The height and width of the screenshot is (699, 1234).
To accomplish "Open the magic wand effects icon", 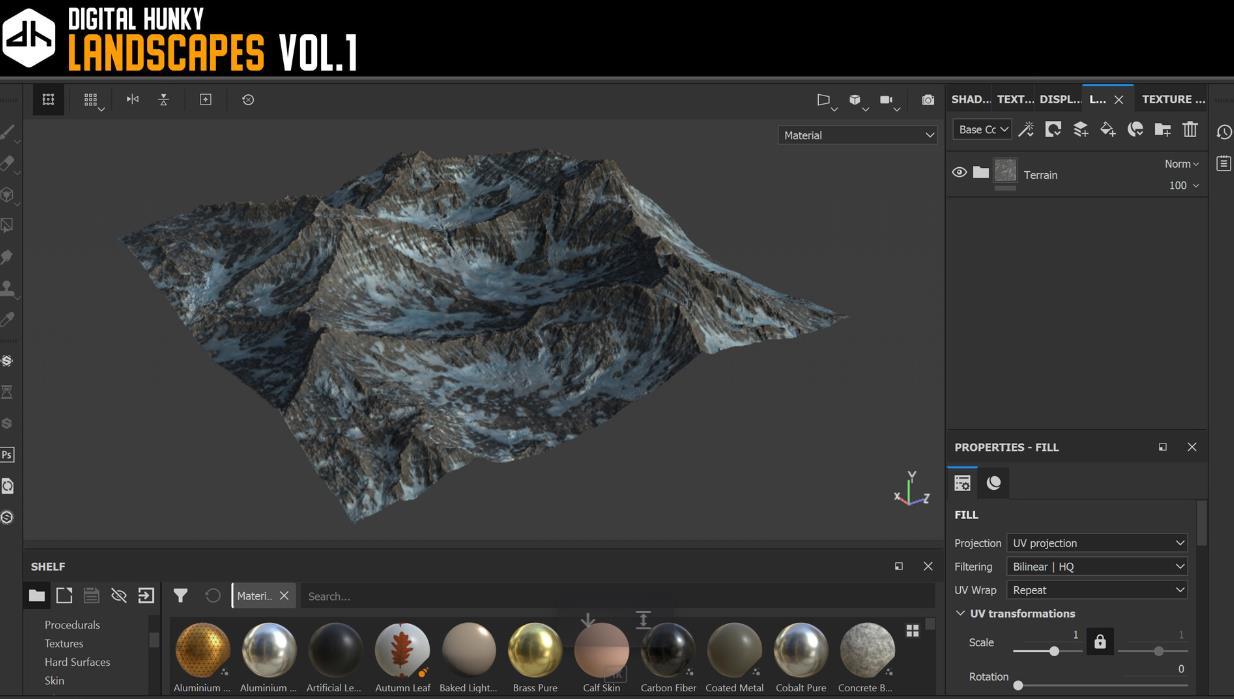I will (1026, 129).
